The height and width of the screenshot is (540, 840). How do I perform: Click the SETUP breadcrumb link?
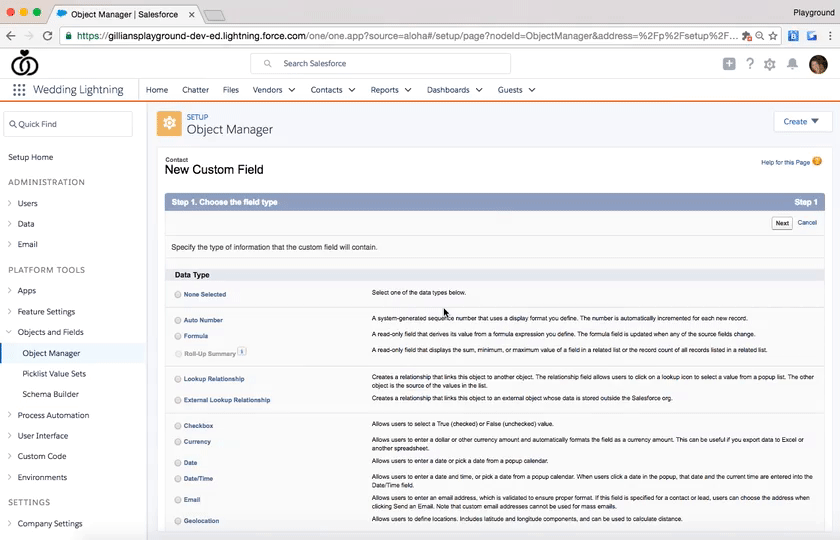197,117
